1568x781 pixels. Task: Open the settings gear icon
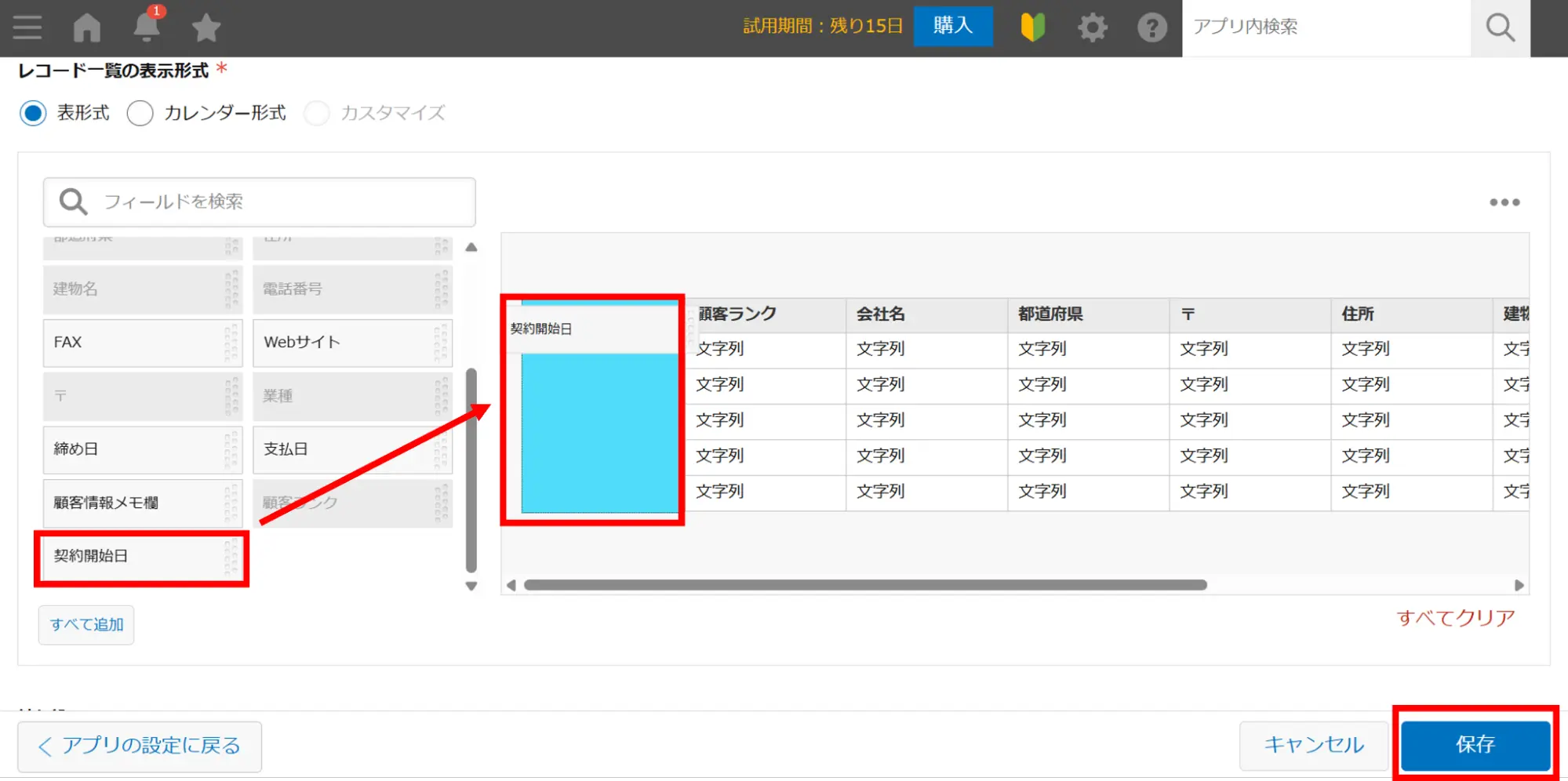pos(1092,27)
